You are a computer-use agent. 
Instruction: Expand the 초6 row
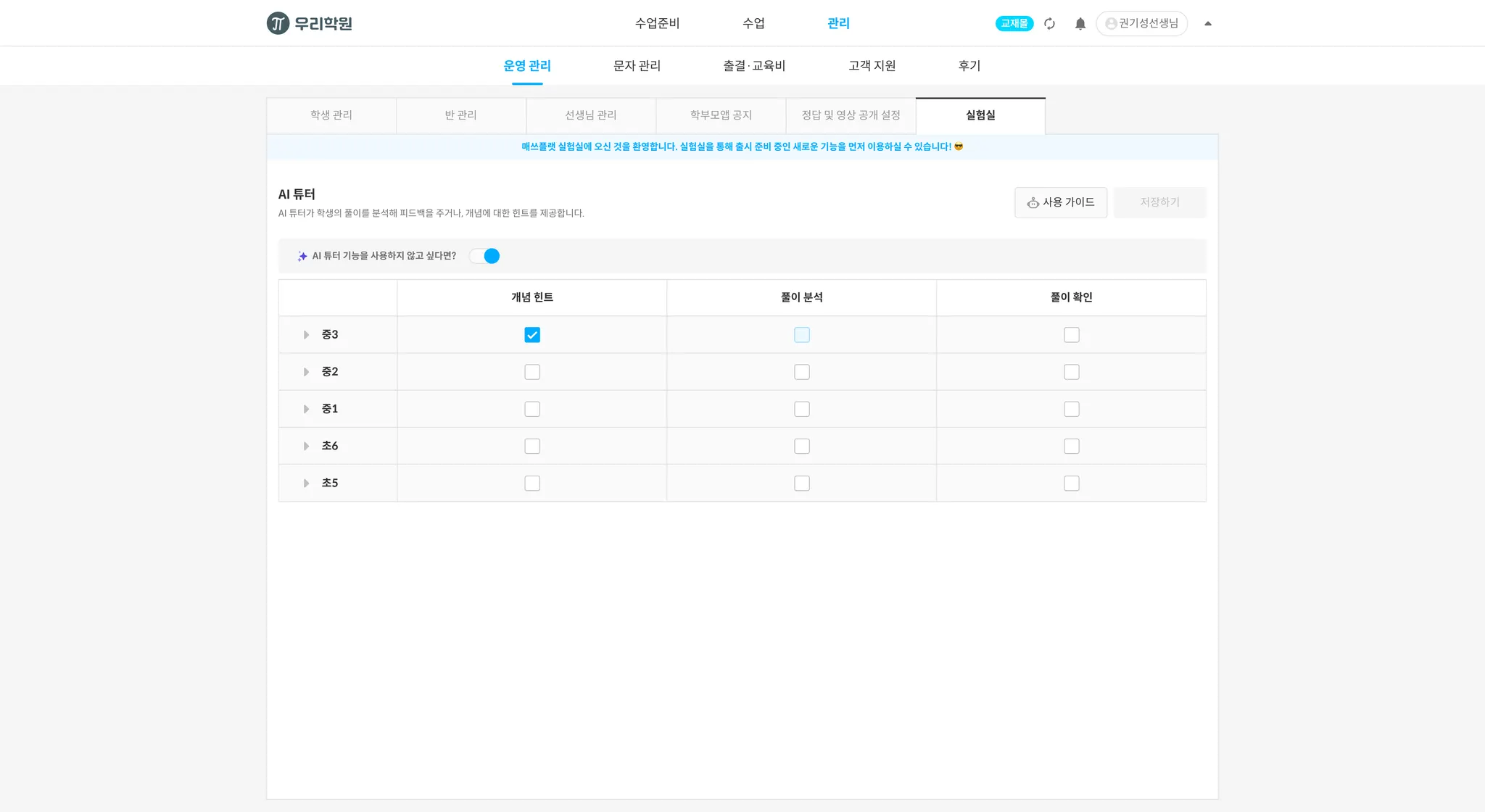click(306, 446)
